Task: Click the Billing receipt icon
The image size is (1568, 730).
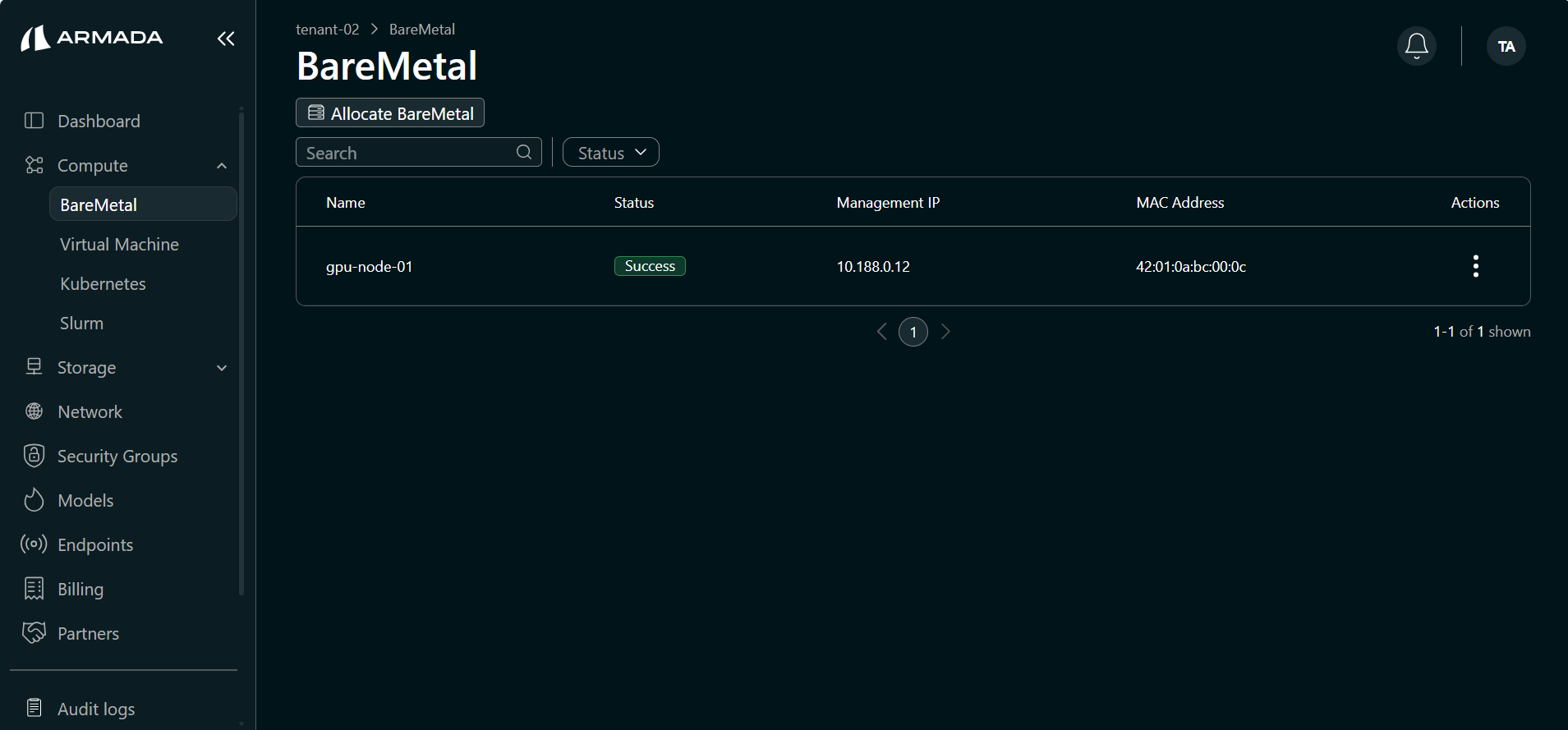Action: [x=34, y=588]
